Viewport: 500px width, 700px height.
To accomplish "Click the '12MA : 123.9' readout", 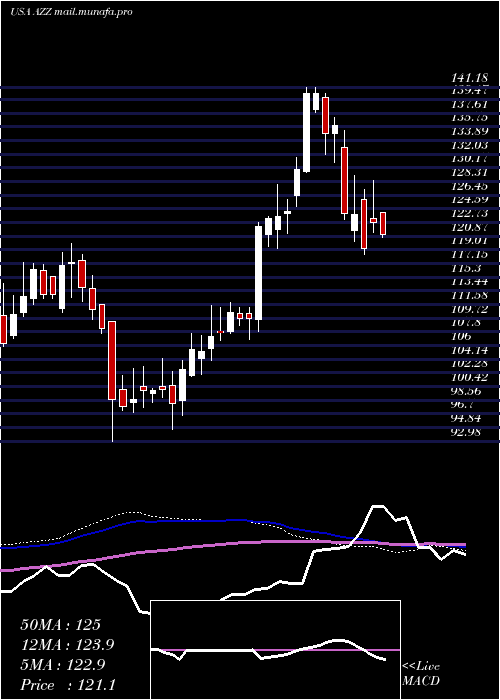I will point(67,645).
